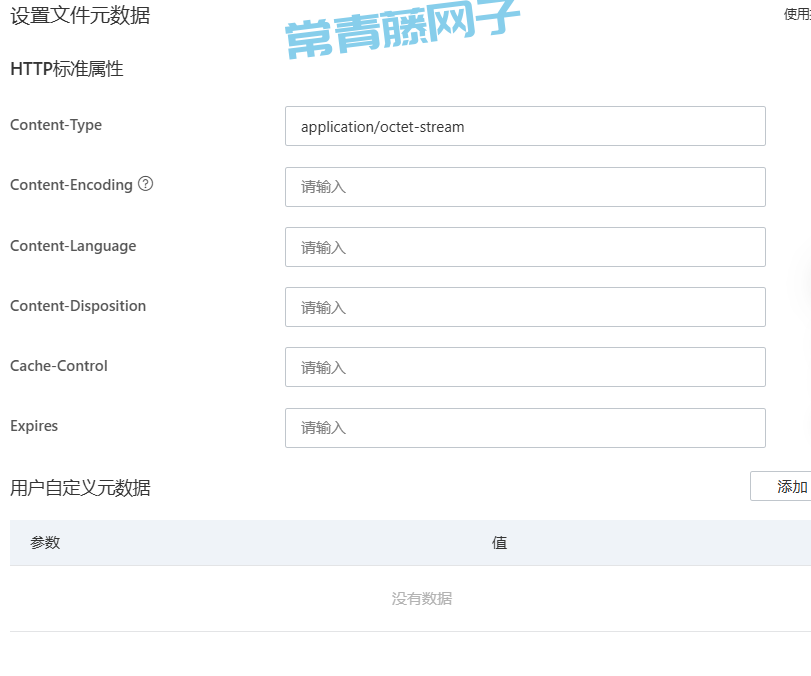Click the Cache-Control label

pos(59,366)
